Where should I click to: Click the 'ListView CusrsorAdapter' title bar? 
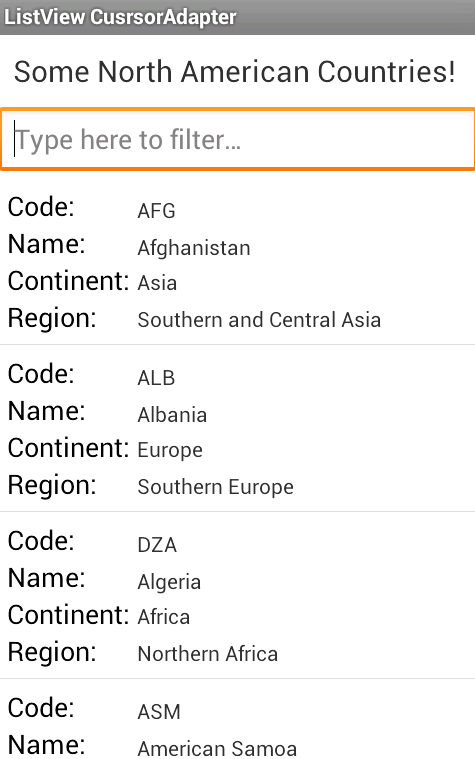237,17
